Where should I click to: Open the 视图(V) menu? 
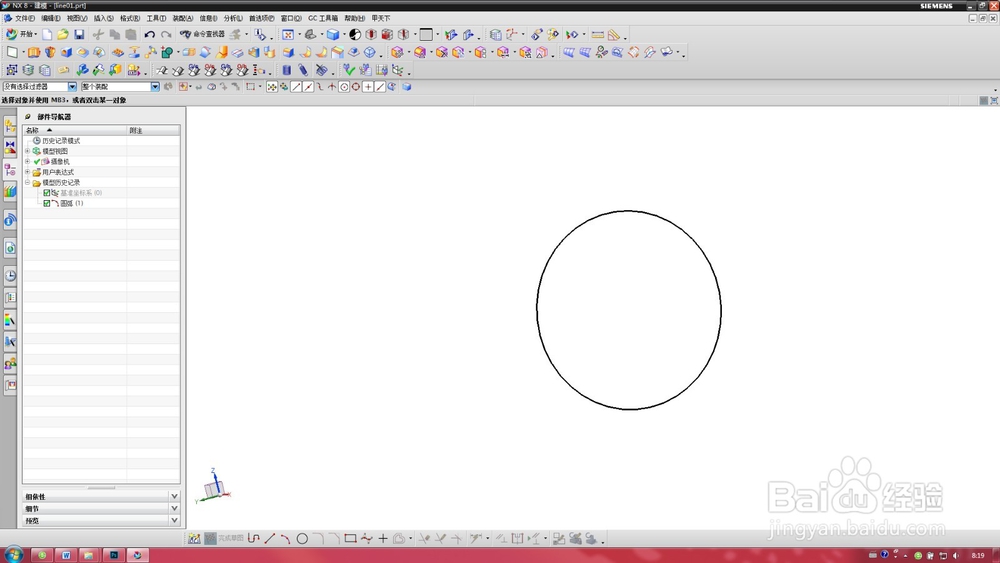tap(77, 18)
